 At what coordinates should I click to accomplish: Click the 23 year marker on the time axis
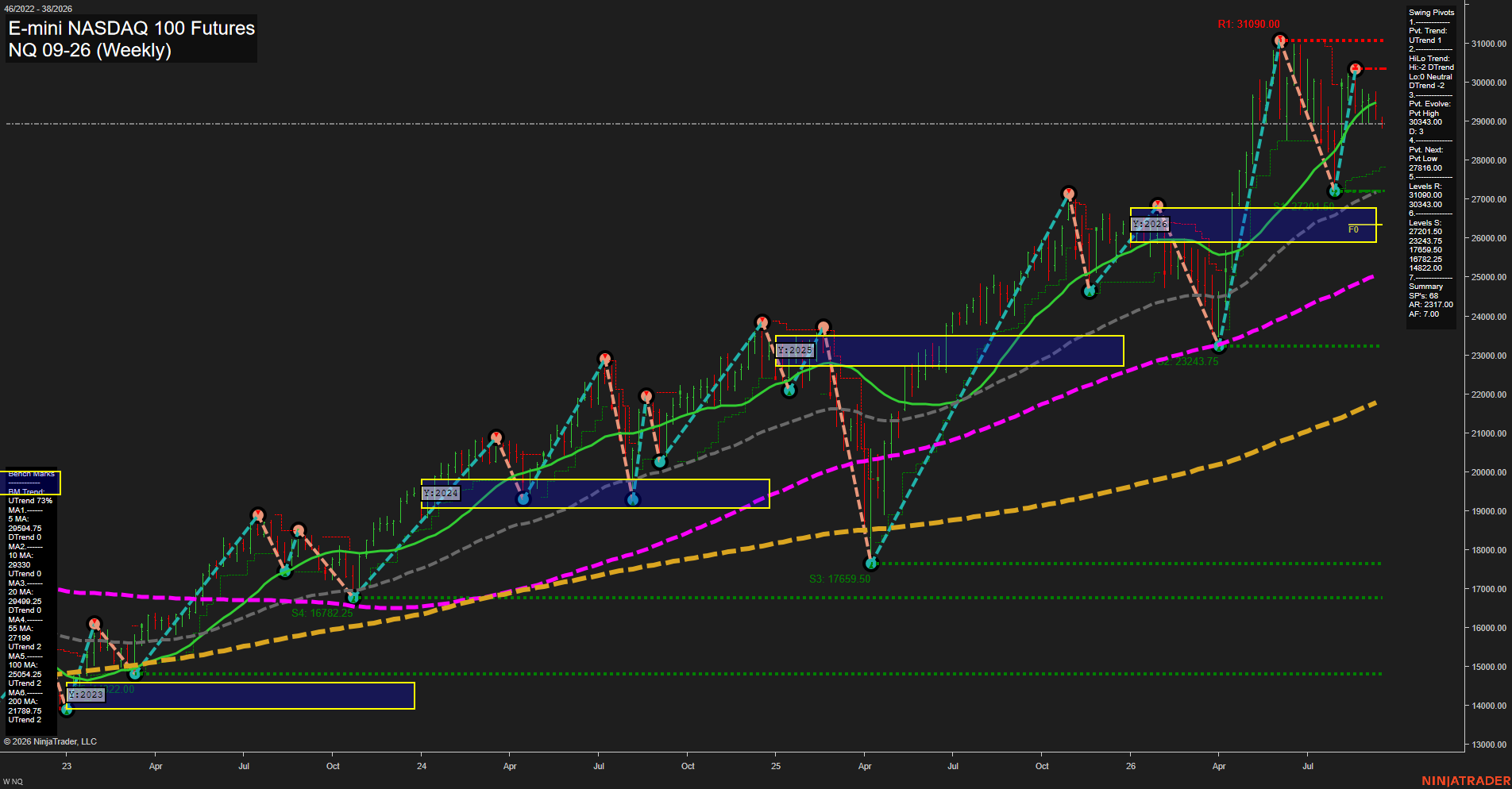(x=67, y=766)
